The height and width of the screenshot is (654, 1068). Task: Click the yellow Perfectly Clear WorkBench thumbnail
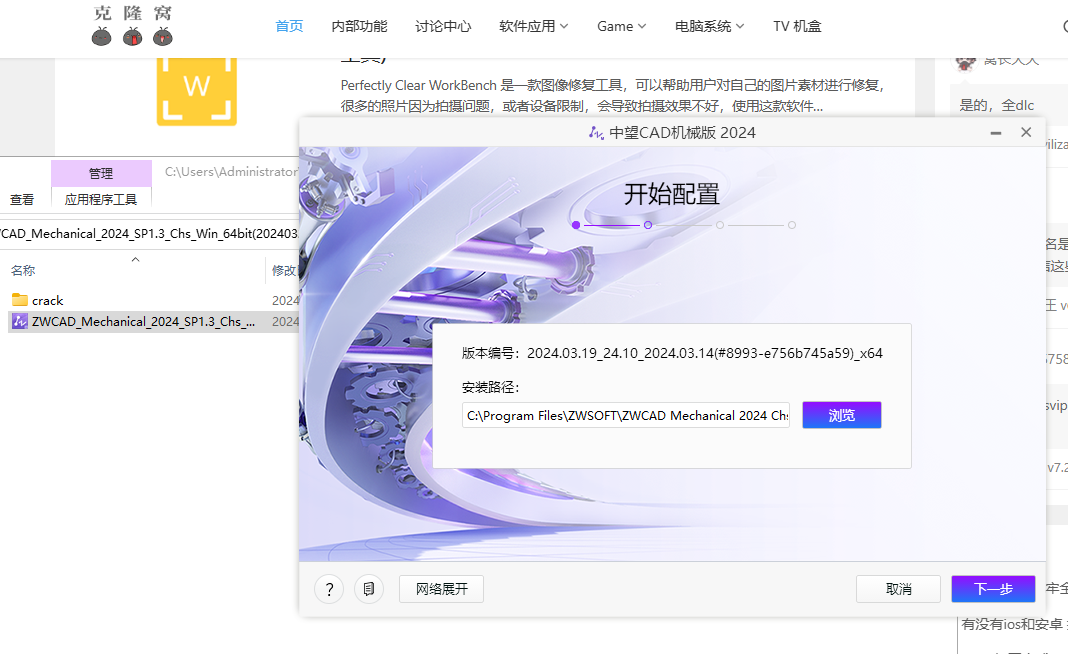(x=197, y=91)
